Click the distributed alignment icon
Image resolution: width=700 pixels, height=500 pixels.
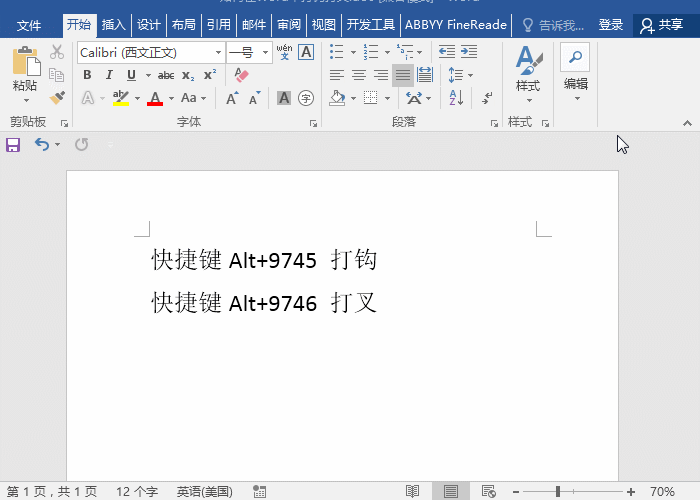425,75
